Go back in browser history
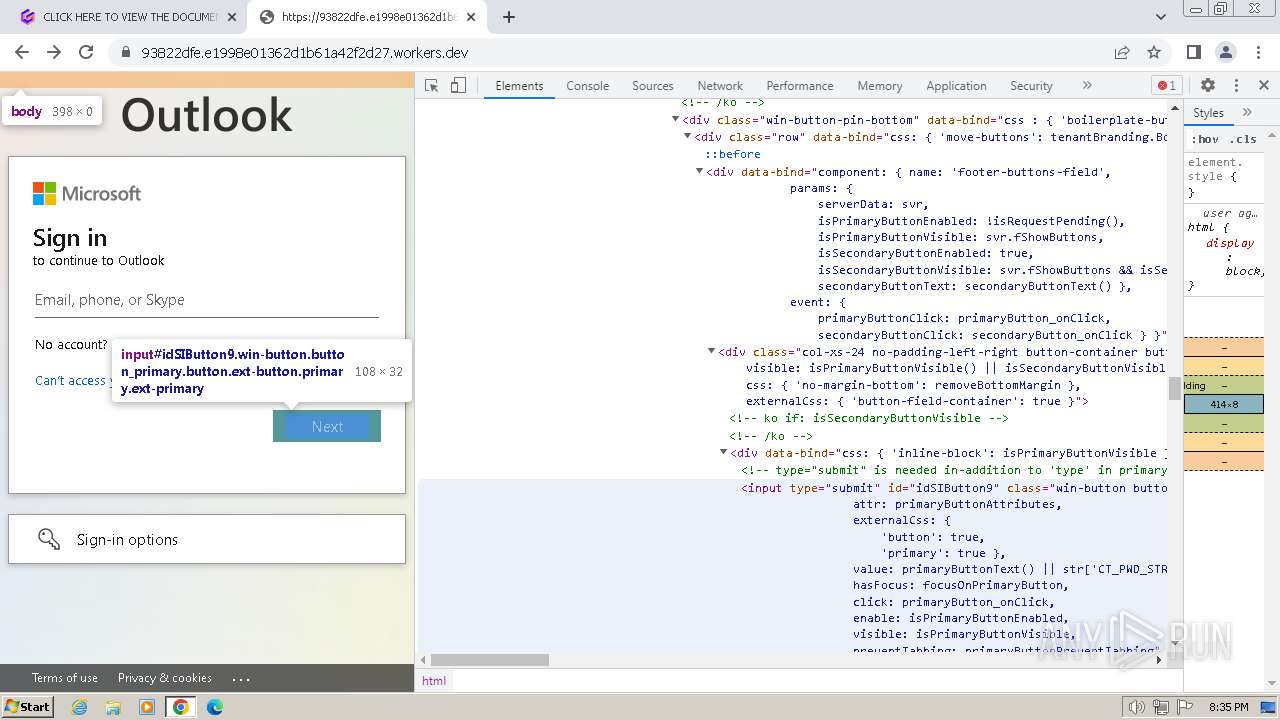Screen dimensions: 1280x720 [22, 52]
